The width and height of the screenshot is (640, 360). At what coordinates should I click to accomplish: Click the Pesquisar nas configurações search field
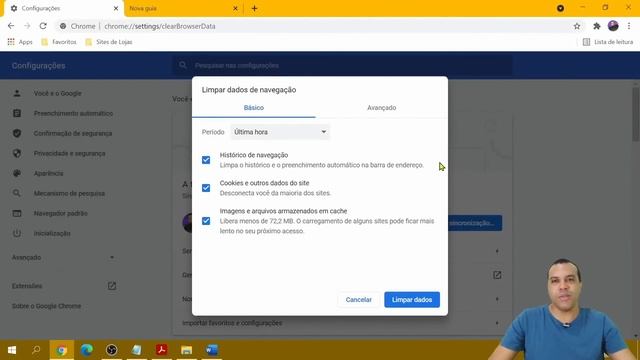click(x=343, y=65)
